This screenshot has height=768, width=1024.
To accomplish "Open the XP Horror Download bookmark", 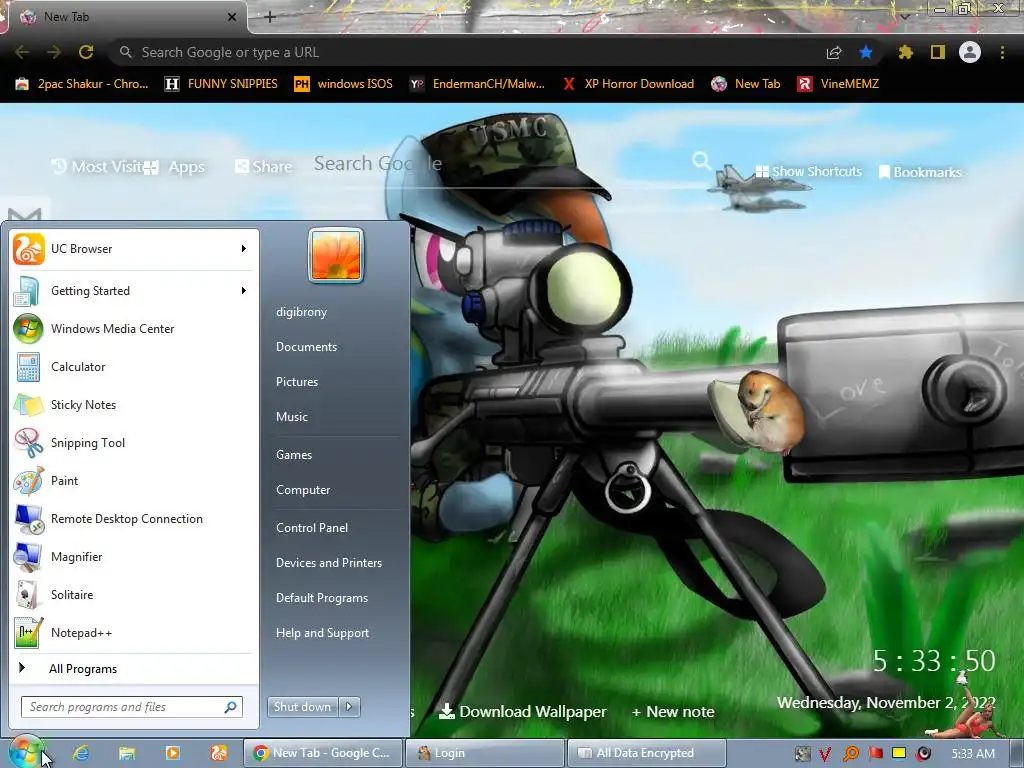I will point(628,84).
